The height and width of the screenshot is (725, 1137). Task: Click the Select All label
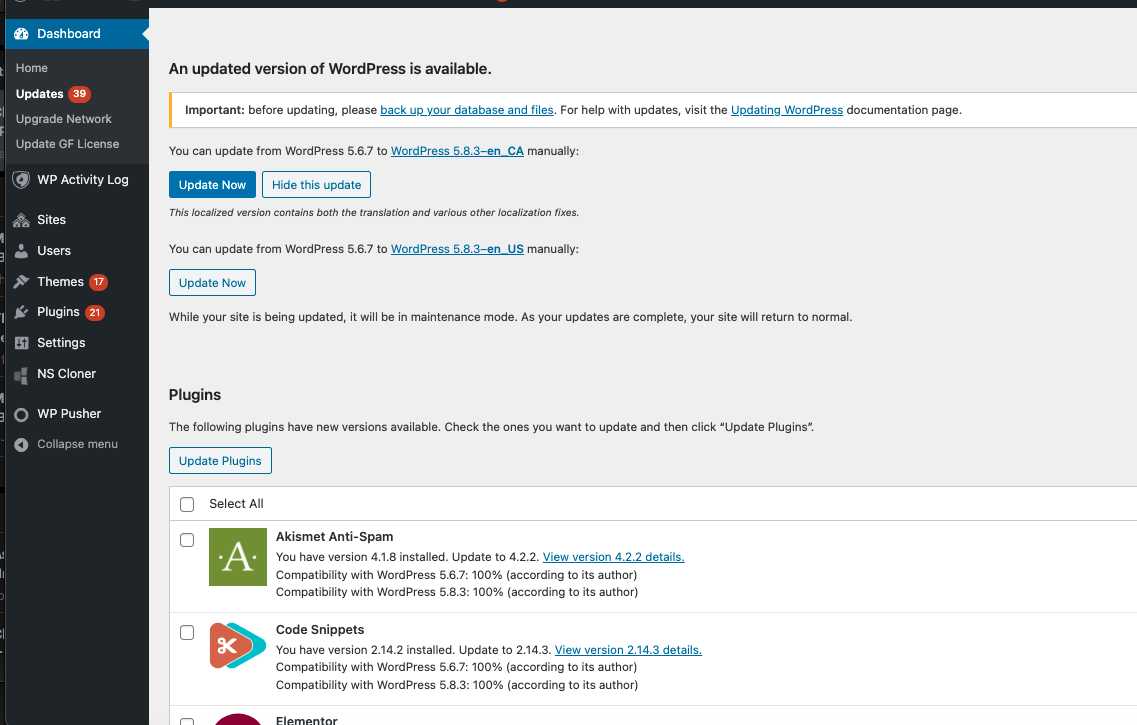(236, 504)
